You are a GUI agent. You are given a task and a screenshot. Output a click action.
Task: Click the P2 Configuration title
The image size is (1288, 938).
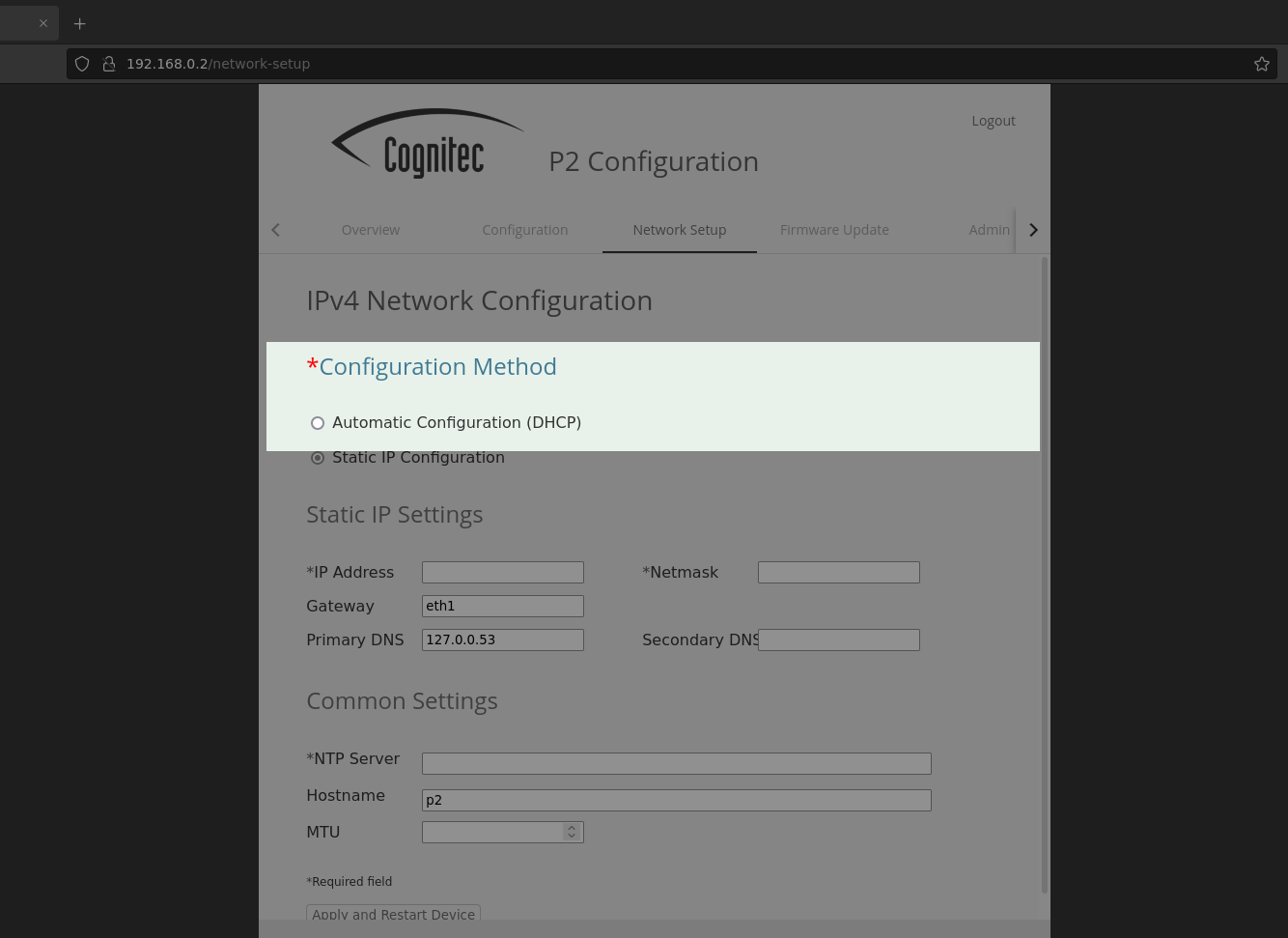[x=654, y=161]
